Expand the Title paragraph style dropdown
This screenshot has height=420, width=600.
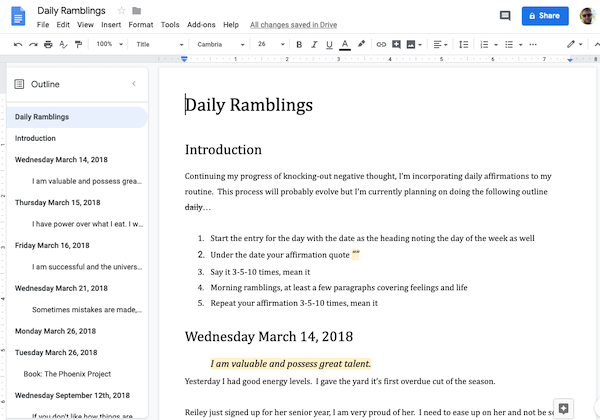158,44
